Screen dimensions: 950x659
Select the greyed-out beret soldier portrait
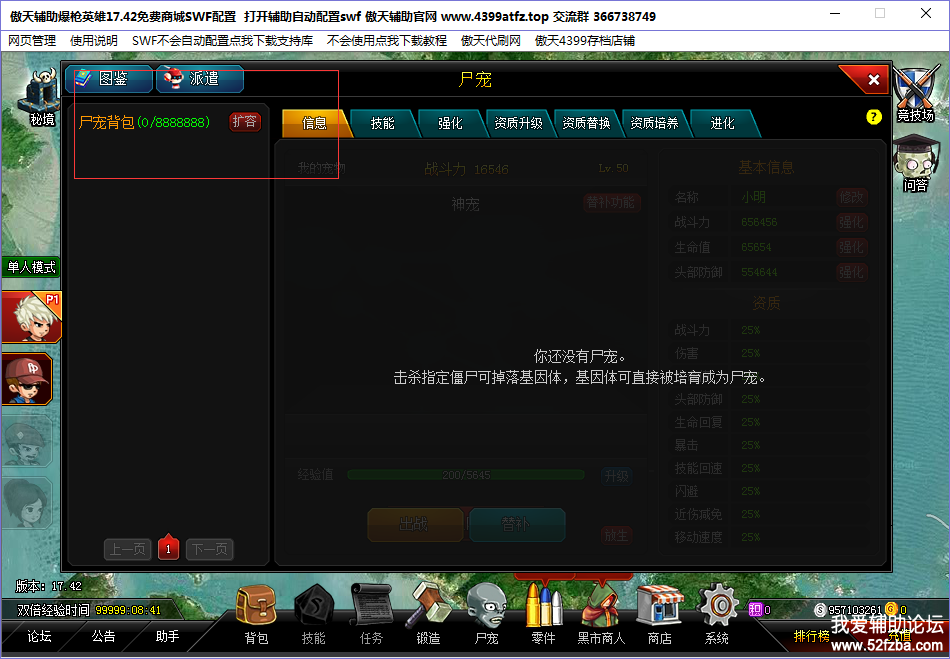[x=27, y=442]
